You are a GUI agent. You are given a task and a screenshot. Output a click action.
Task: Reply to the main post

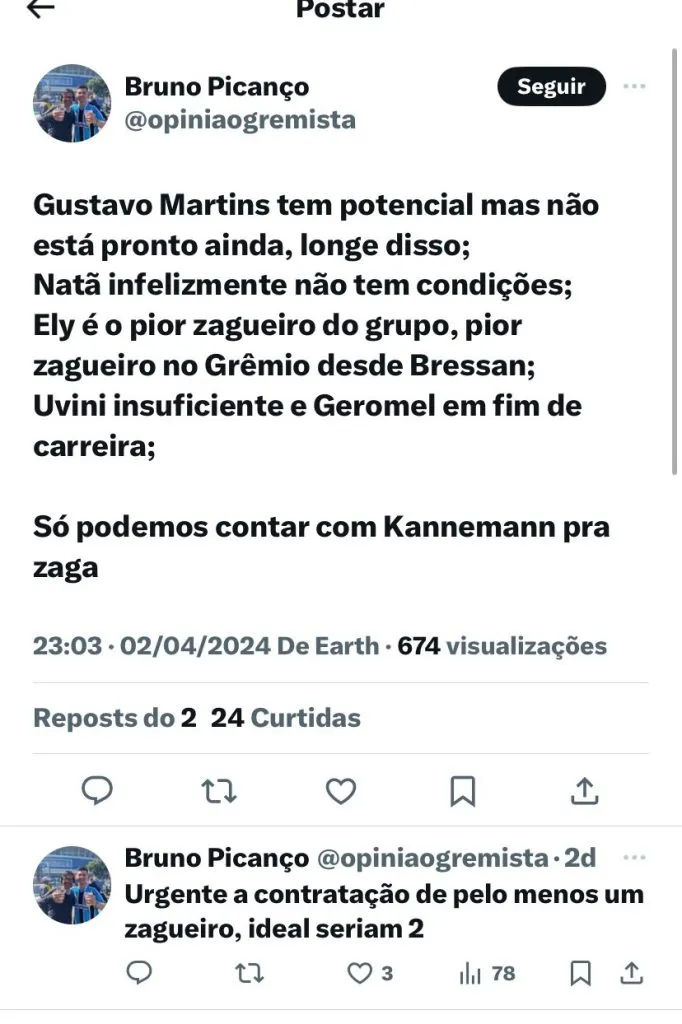97,791
